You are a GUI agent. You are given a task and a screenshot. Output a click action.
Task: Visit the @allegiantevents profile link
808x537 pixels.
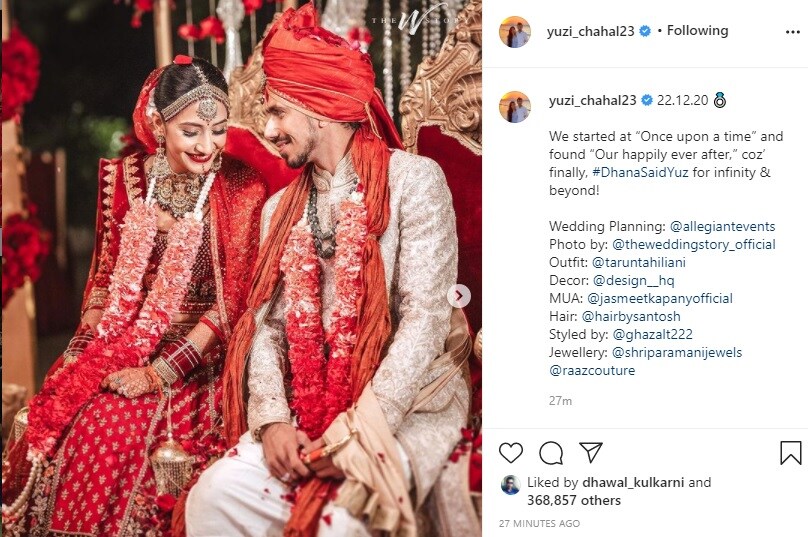(x=722, y=226)
